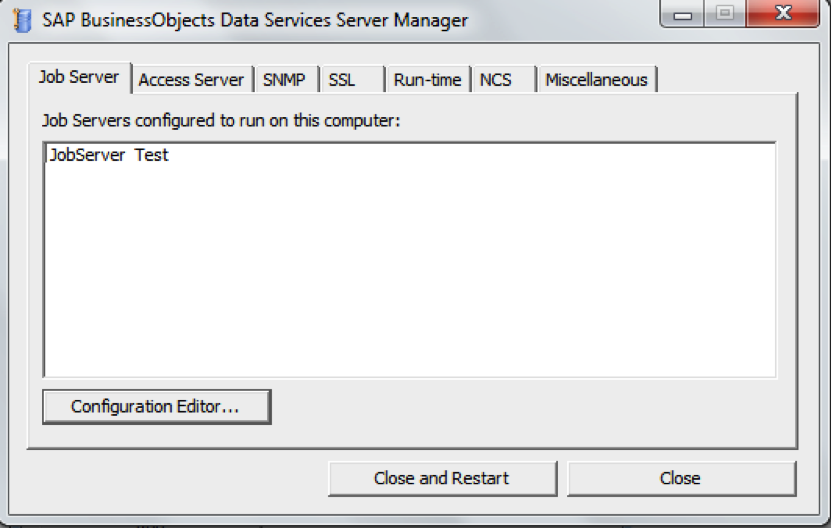Click the Server Manager title bar icon

click(x=22, y=21)
